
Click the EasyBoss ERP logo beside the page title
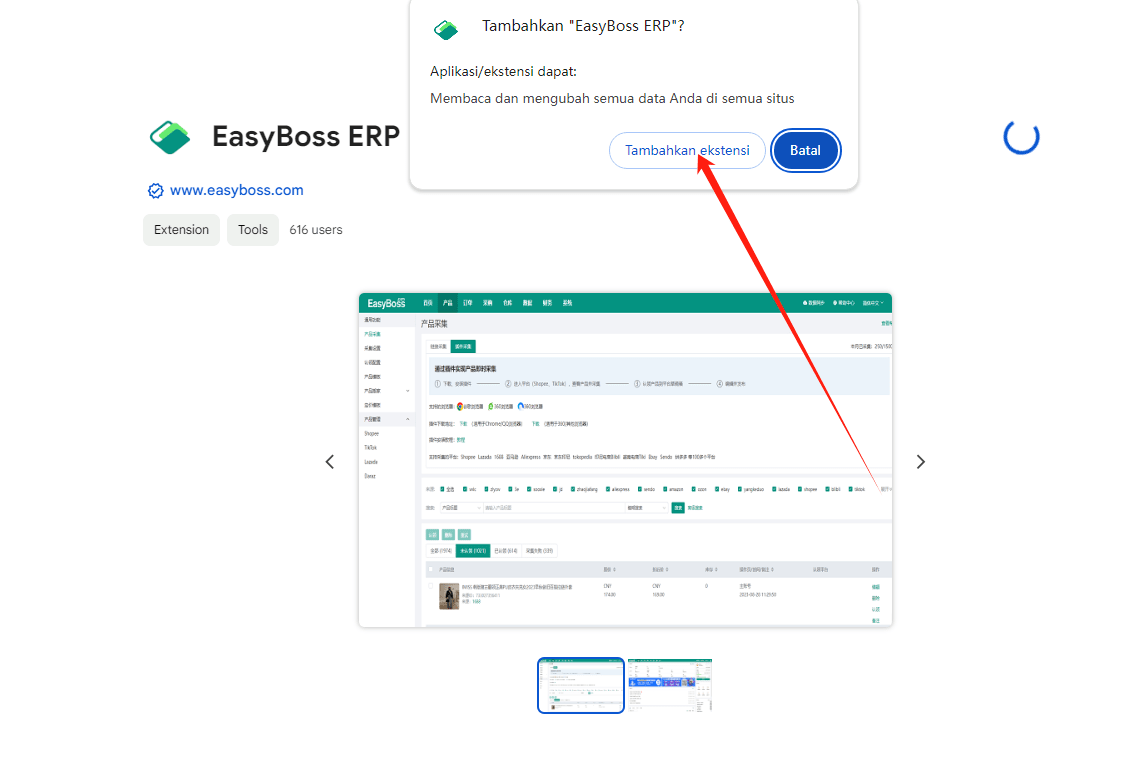pos(170,137)
